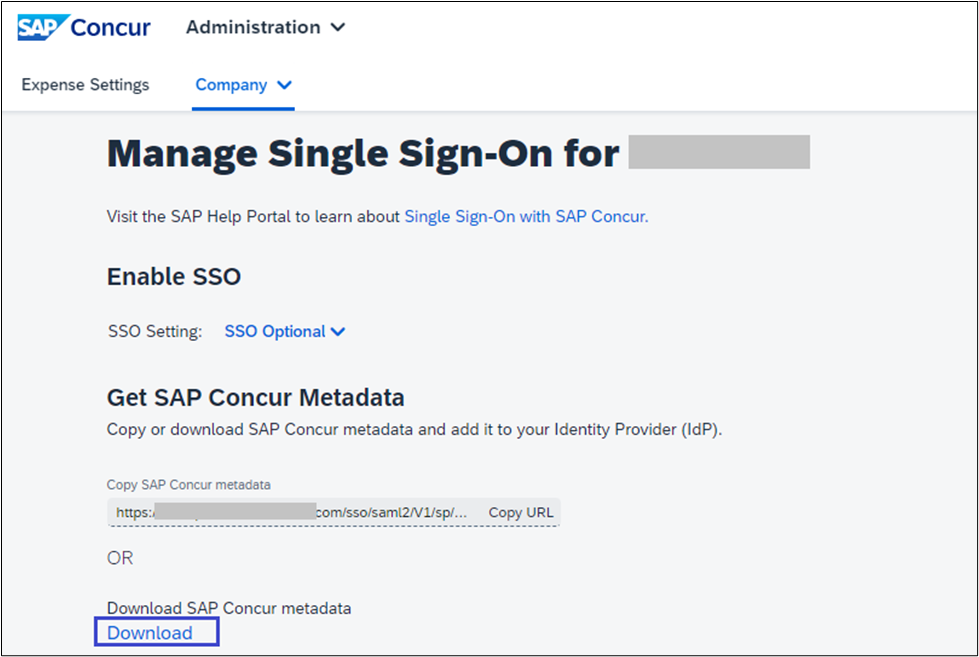Click the Get SAP Concur Metadata heading
The width and height of the screenshot is (979, 657).
pyautogui.click(x=255, y=397)
